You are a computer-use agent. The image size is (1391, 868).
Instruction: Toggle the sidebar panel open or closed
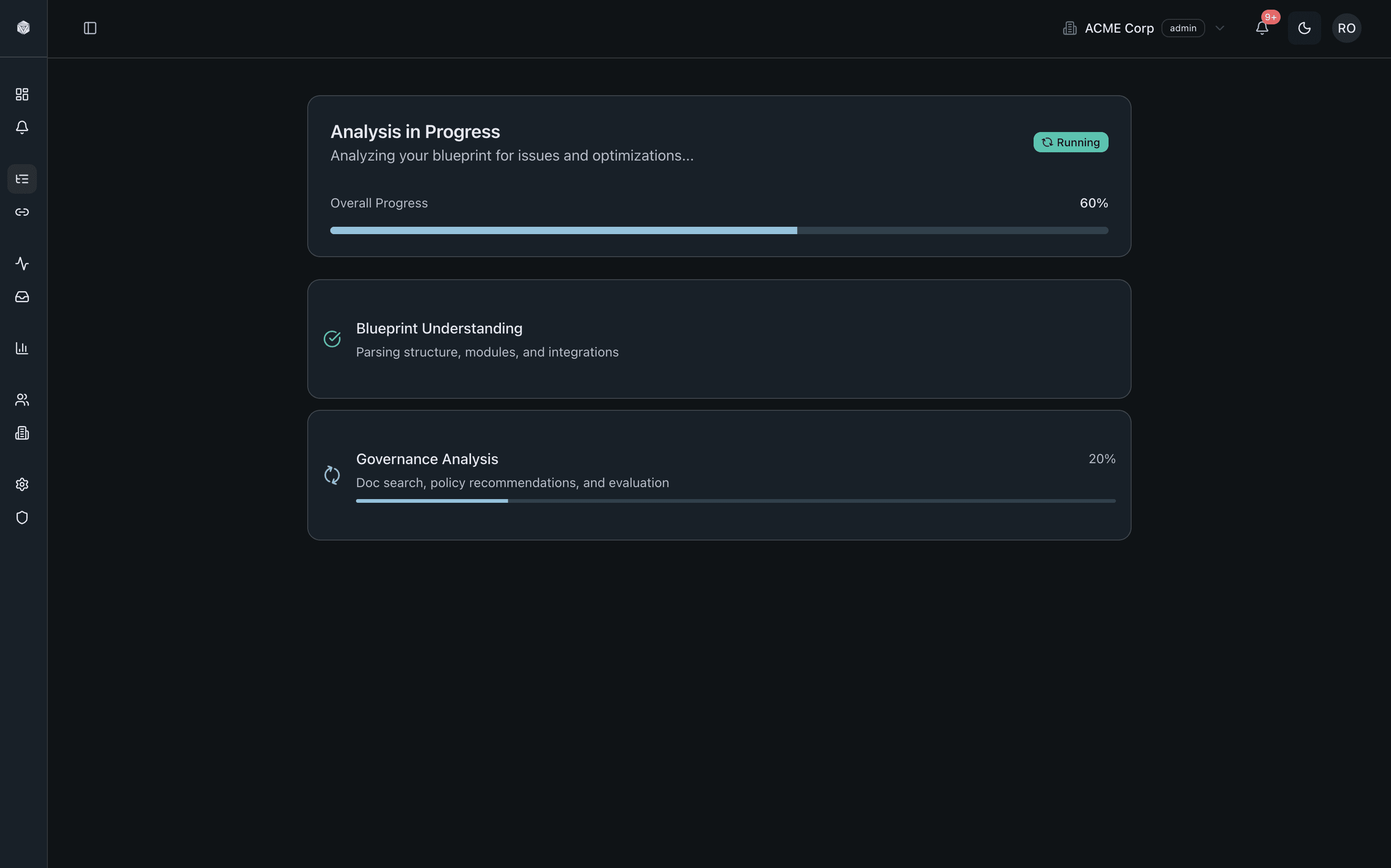90,28
